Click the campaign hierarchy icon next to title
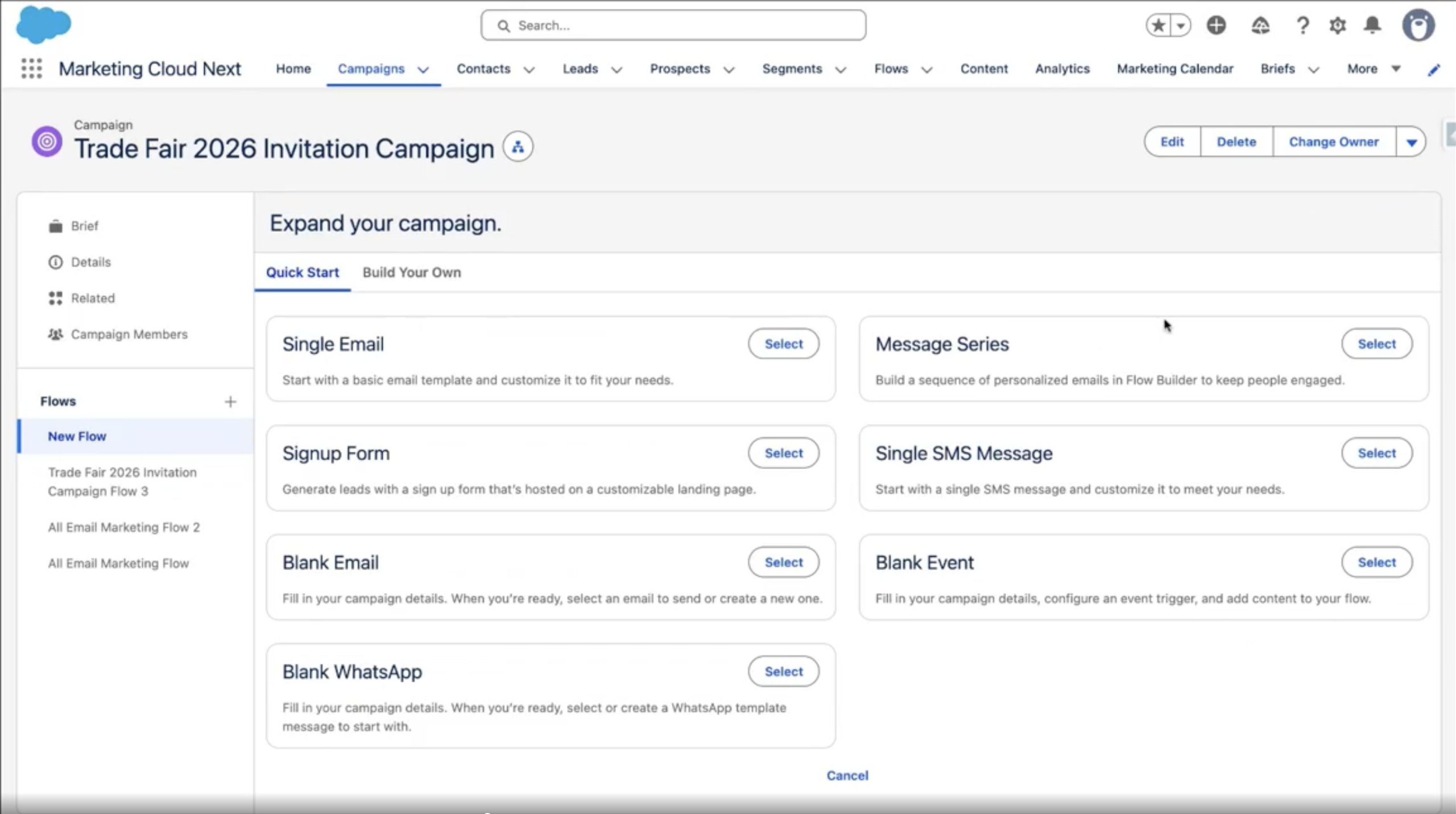This screenshot has width=1456, height=814. pyautogui.click(x=518, y=147)
